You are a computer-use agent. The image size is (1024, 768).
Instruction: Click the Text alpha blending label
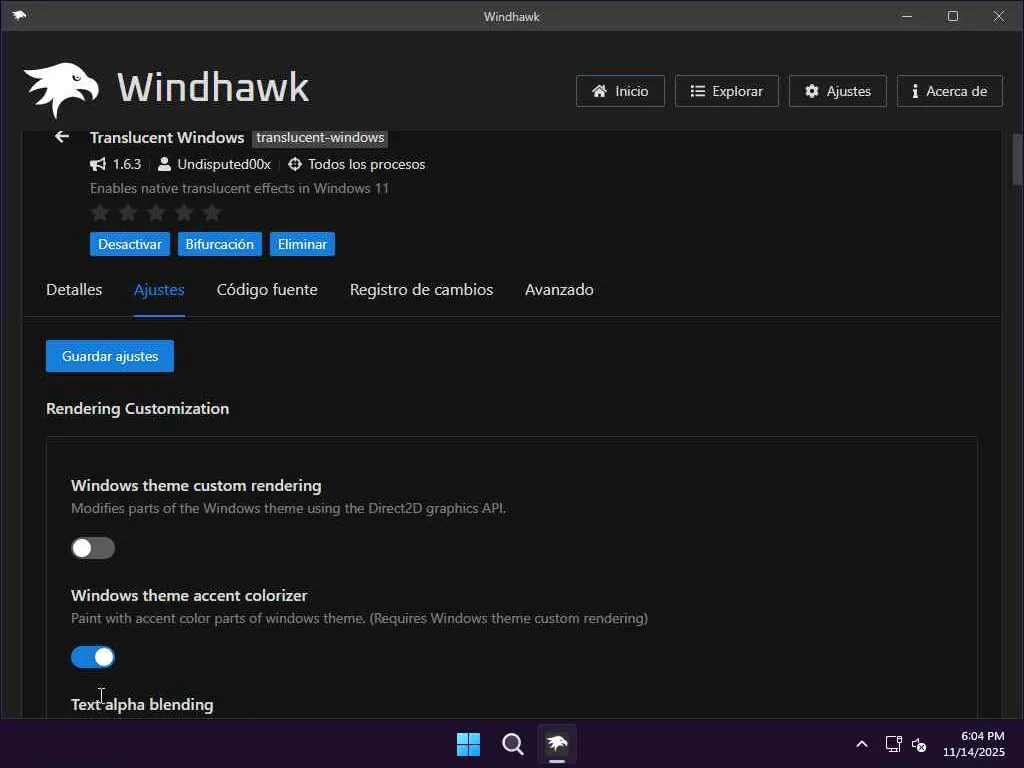(x=142, y=704)
